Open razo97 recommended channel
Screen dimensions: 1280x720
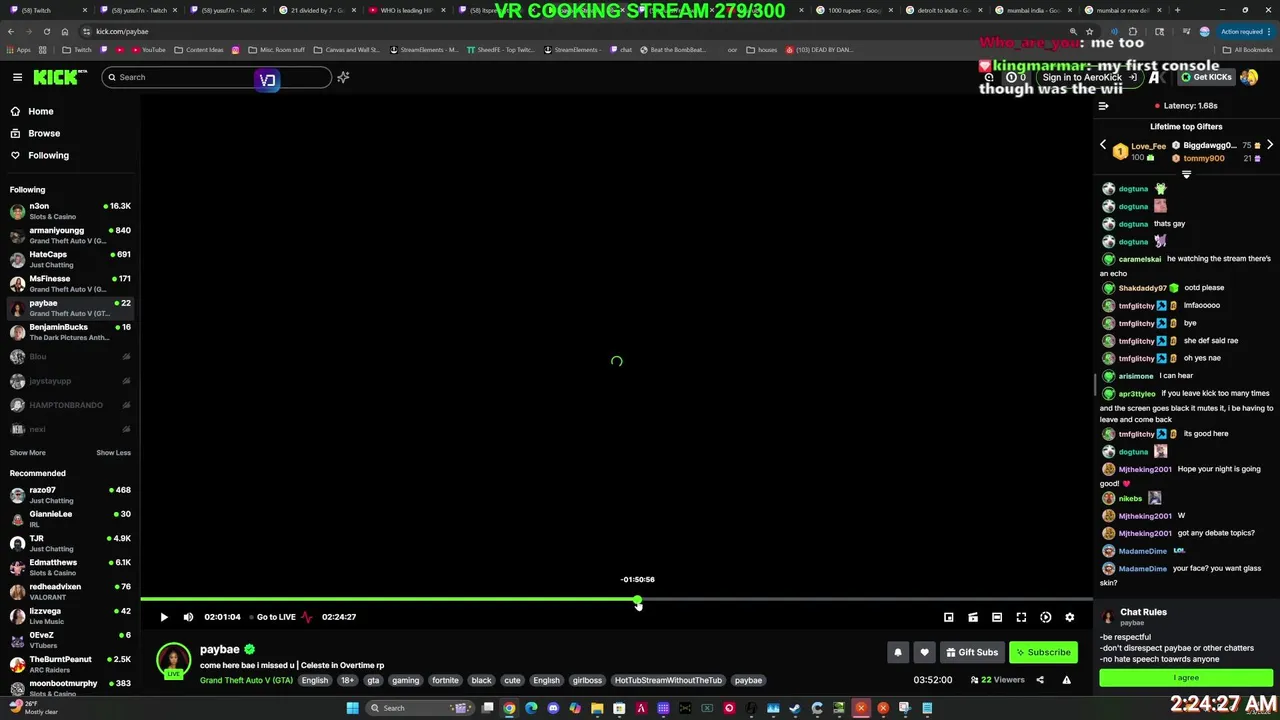[x=70, y=495]
